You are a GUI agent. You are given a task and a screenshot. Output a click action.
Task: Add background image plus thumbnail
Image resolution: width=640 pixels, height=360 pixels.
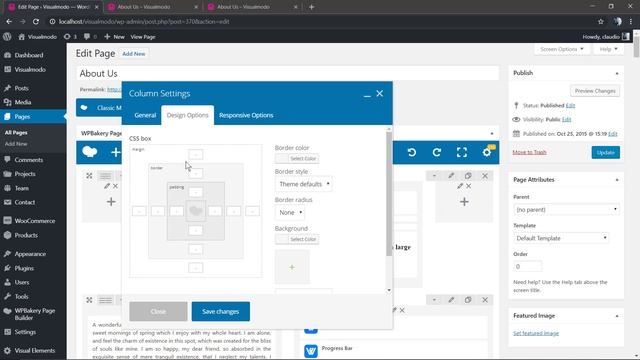[x=292, y=267]
